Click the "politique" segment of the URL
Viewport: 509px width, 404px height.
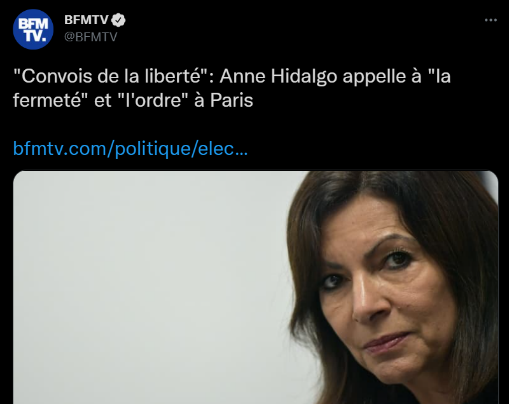[153, 149]
